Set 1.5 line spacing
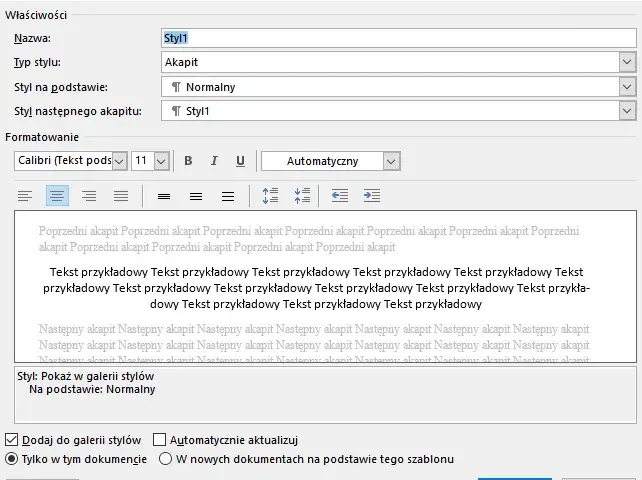642x480 pixels. pos(196,196)
